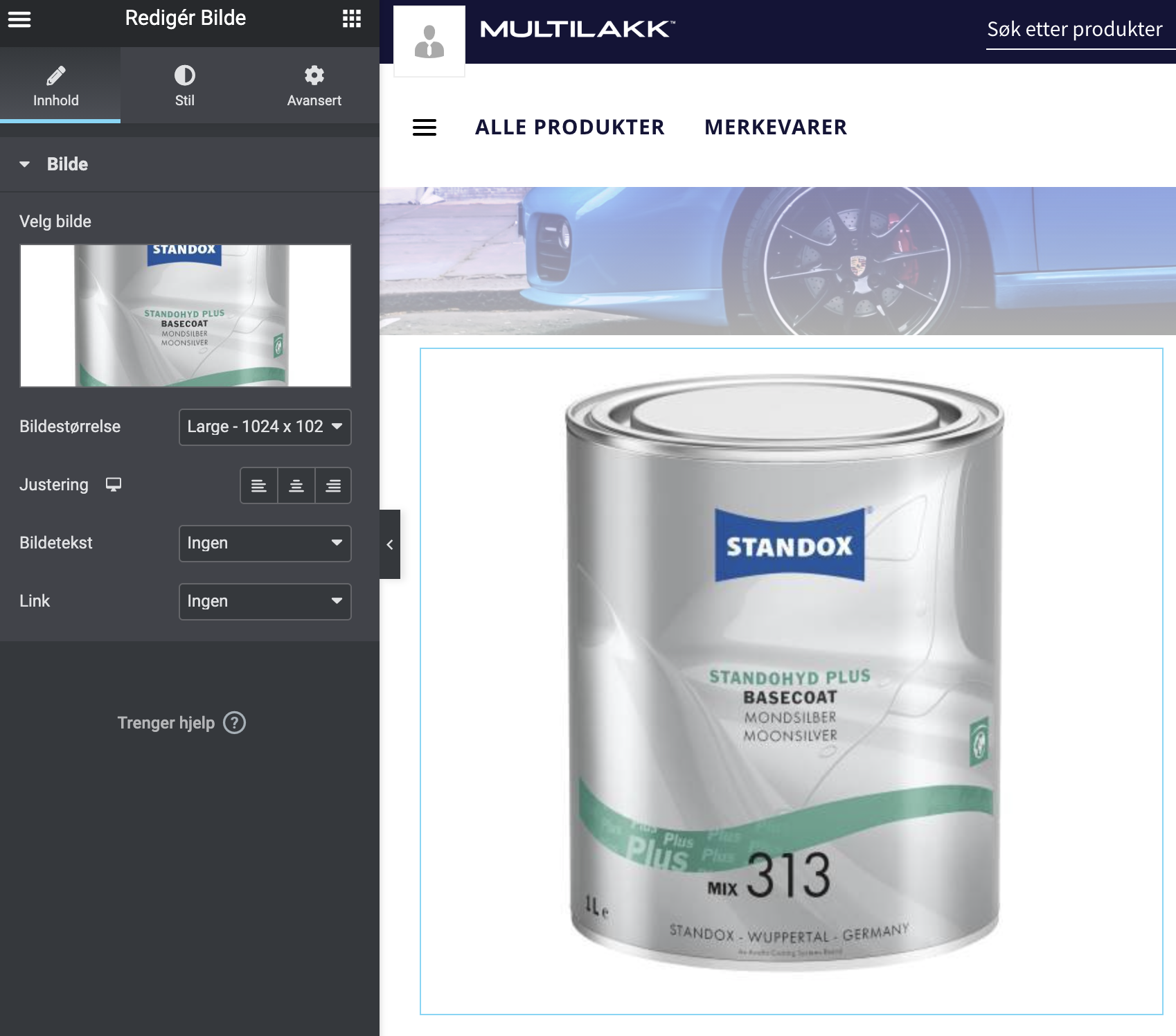Screen dimensions: 1176x1036
Task: Click the MULTILAKK logo
Action: [578, 29]
